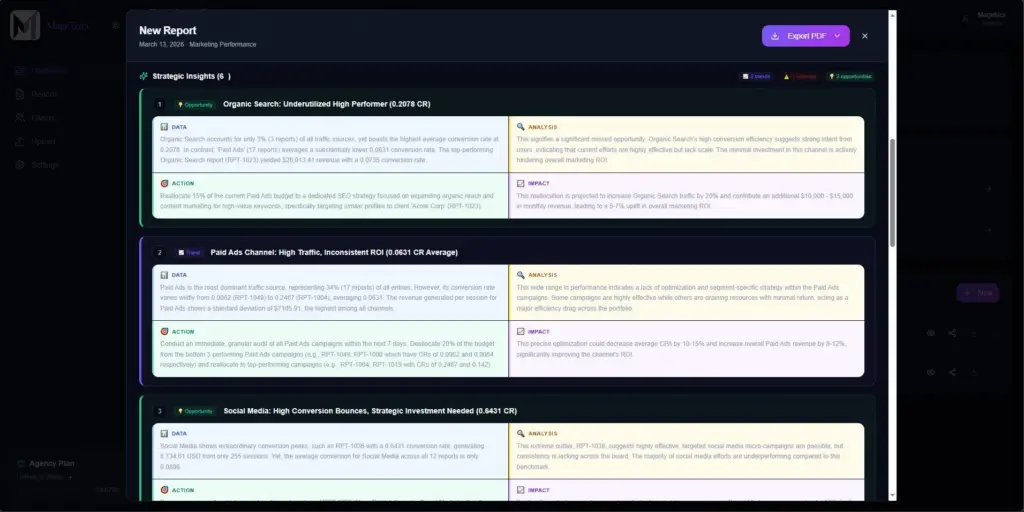1024x512 pixels.
Task: Click DATA chart icon in Organic Search insight
Action: [165, 127]
